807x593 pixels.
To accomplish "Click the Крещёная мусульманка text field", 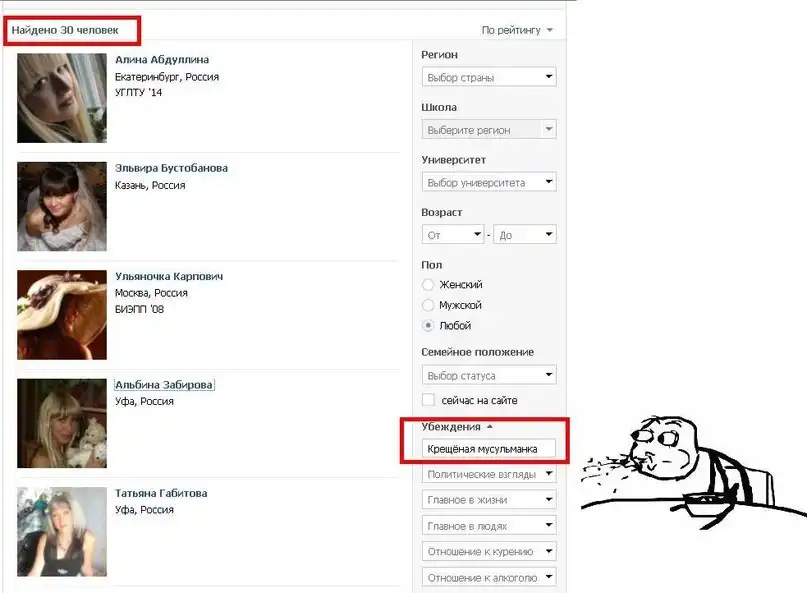I will (488, 449).
